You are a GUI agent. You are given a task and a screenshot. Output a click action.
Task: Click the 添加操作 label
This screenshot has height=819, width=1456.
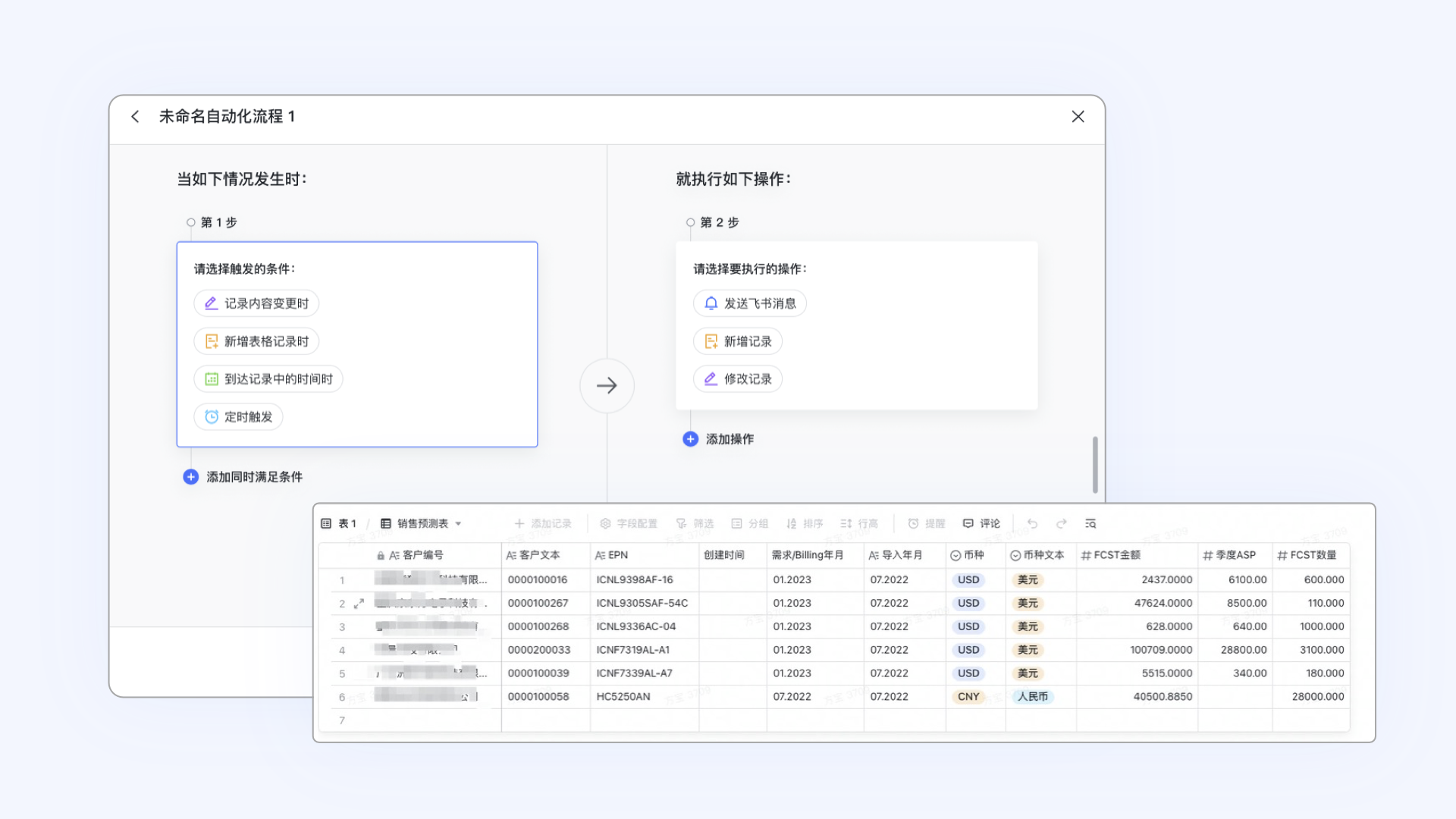click(730, 439)
